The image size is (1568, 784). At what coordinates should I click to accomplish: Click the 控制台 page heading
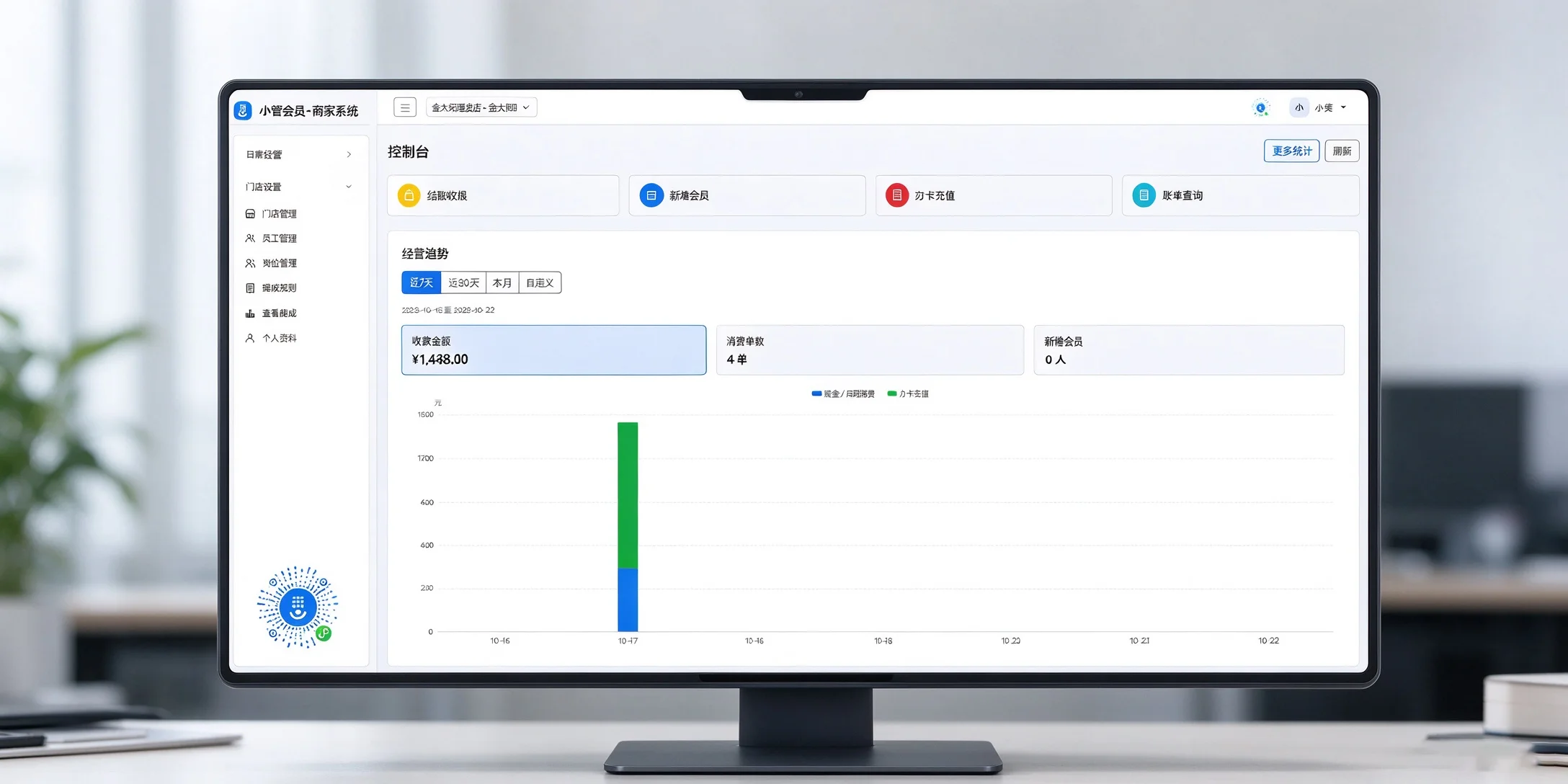408,152
